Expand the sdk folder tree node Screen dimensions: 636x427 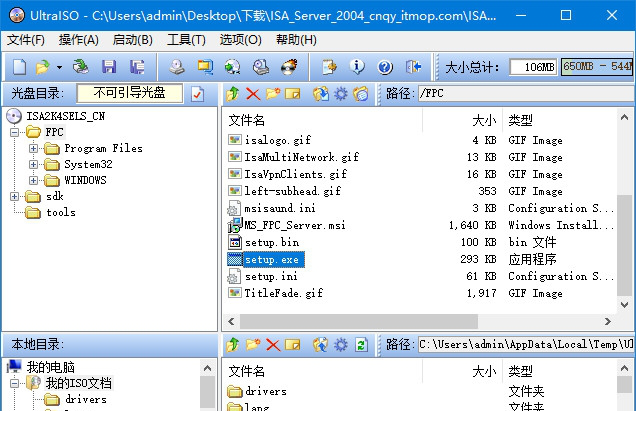15,196
